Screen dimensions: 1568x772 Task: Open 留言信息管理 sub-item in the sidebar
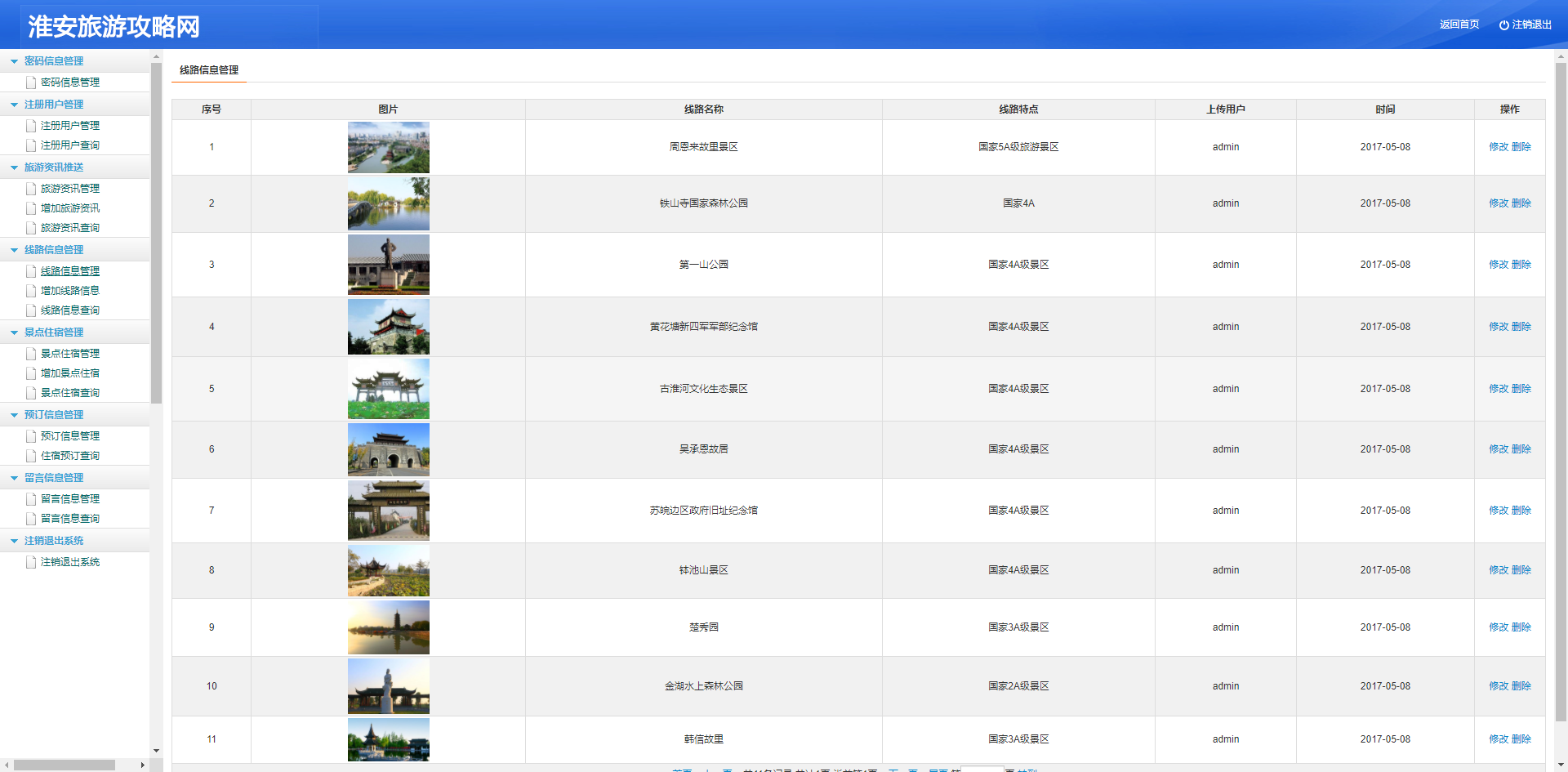(x=70, y=499)
